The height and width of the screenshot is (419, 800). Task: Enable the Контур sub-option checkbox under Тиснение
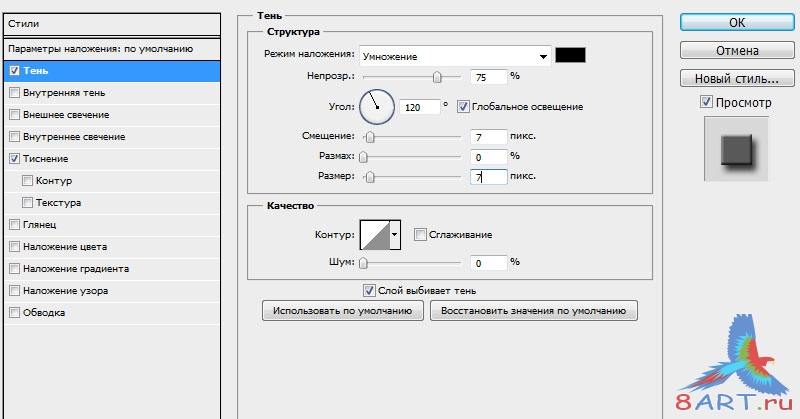point(28,181)
